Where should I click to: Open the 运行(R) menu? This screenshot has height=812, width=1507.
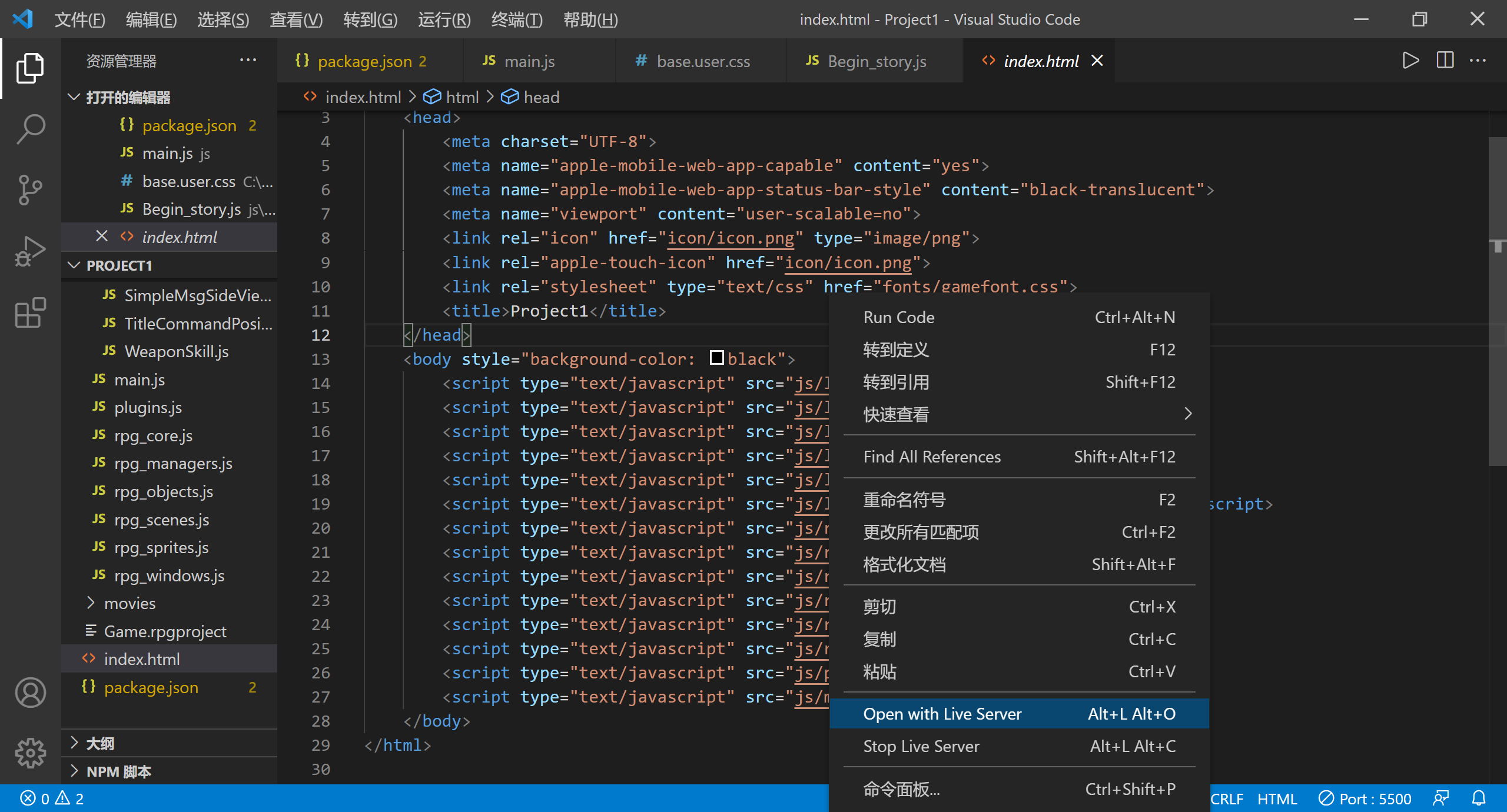pos(444,19)
